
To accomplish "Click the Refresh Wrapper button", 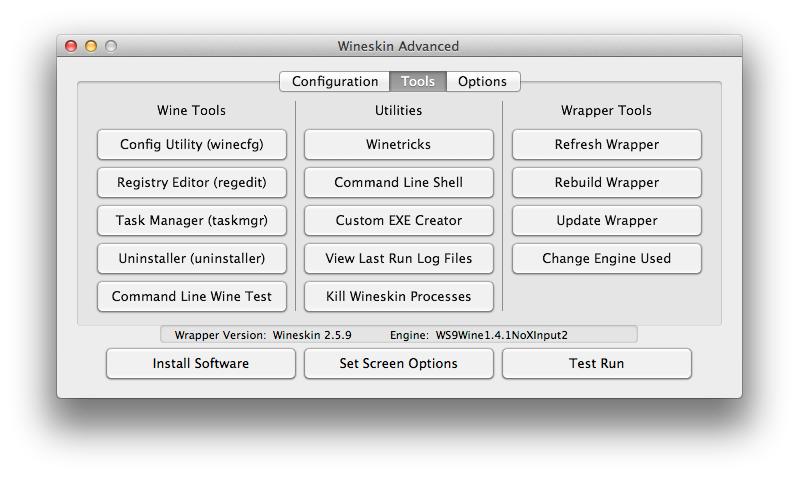I will click(x=606, y=144).
